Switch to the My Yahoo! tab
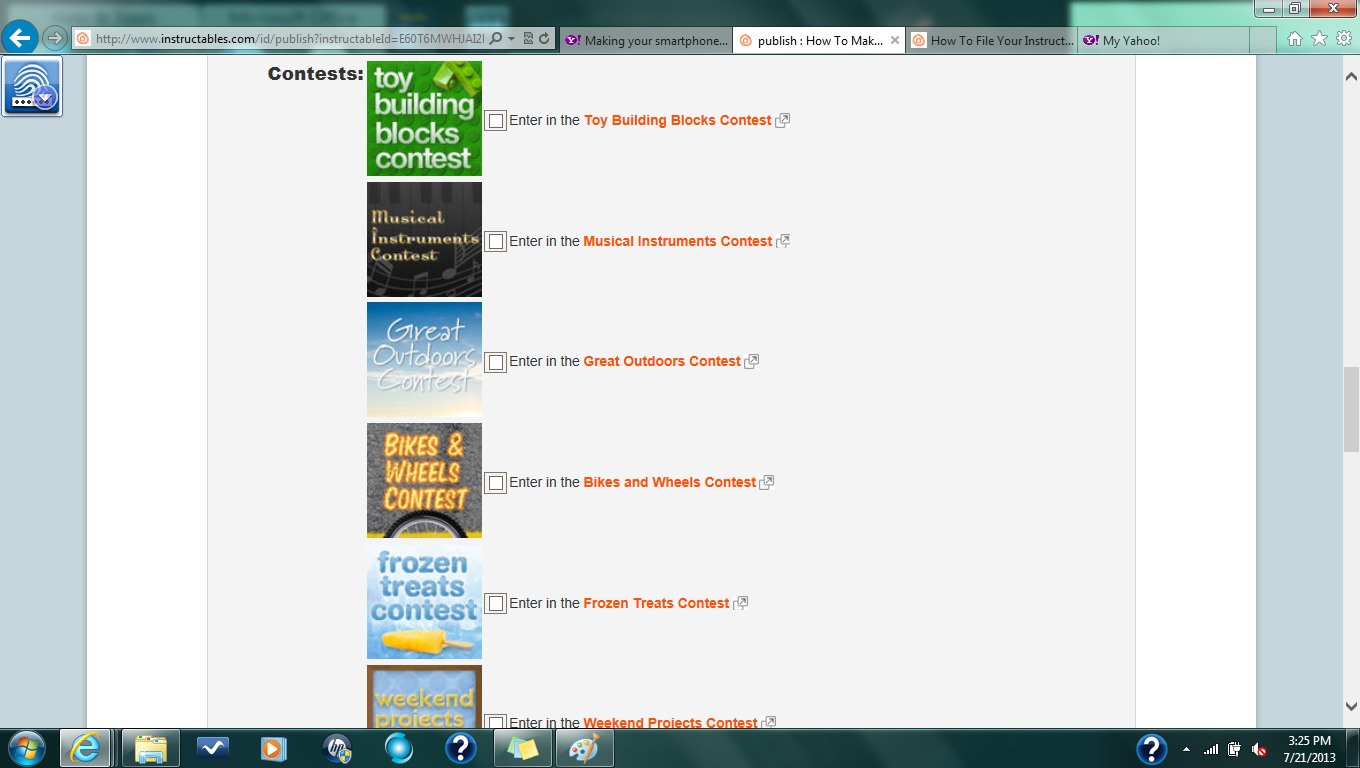Image resolution: width=1360 pixels, height=768 pixels. tap(1164, 40)
